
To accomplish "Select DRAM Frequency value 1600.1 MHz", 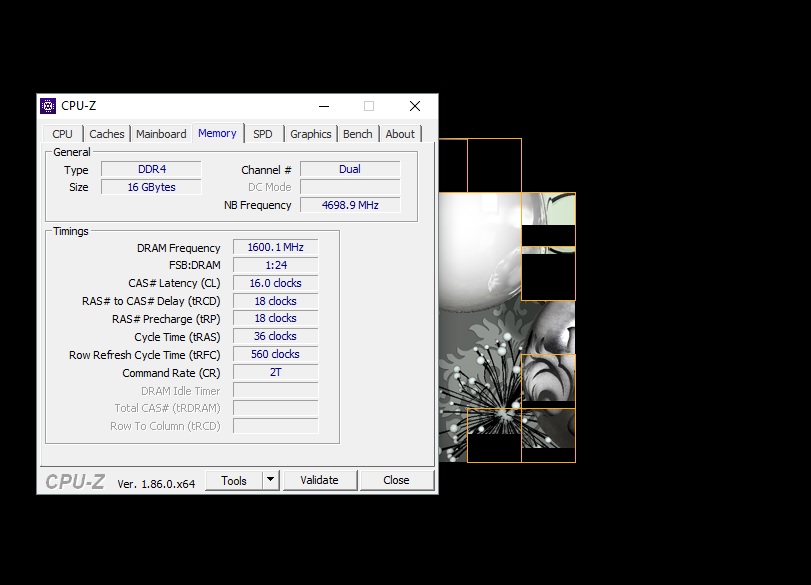I will pos(276,247).
